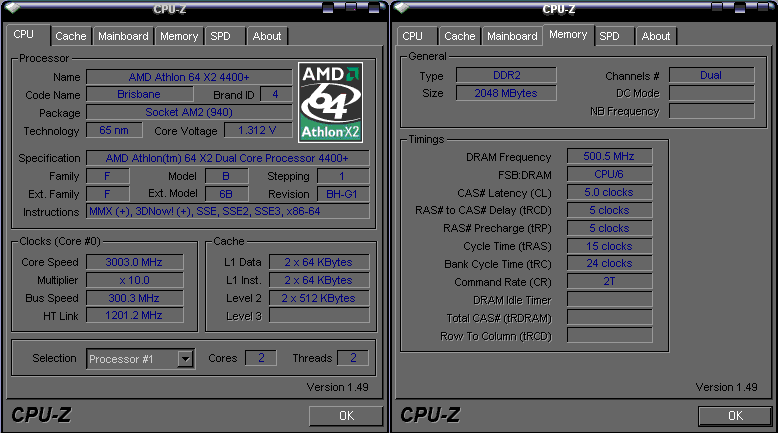Click the memory Size value '2048 MBytes'

point(506,93)
